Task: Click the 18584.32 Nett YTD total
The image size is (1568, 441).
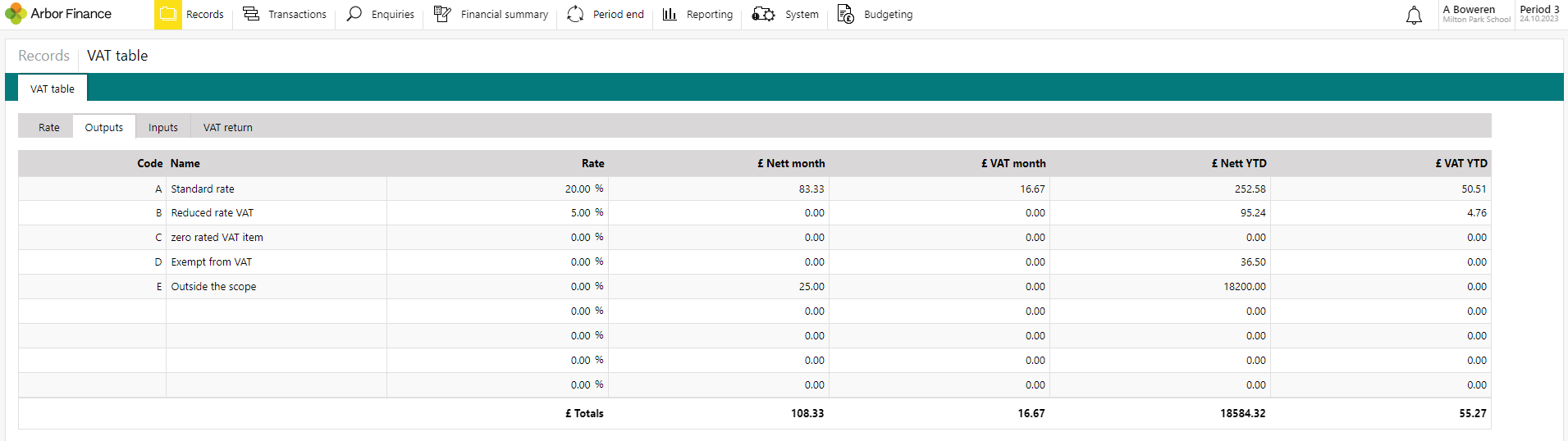Action: pyautogui.click(x=1243, y=413)
